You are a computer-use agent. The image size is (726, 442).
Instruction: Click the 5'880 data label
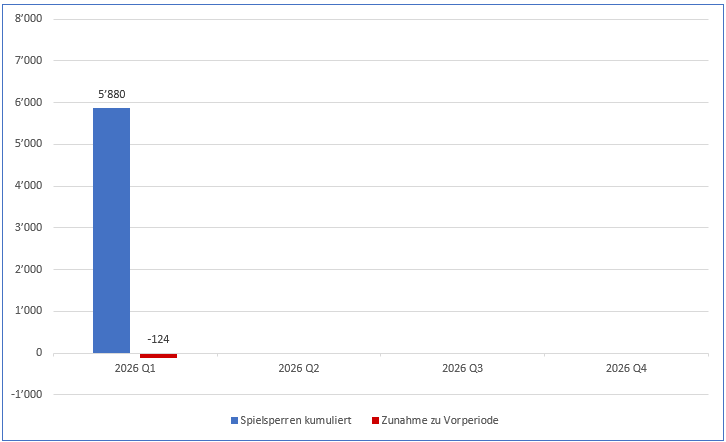click(x=112, y=94)
